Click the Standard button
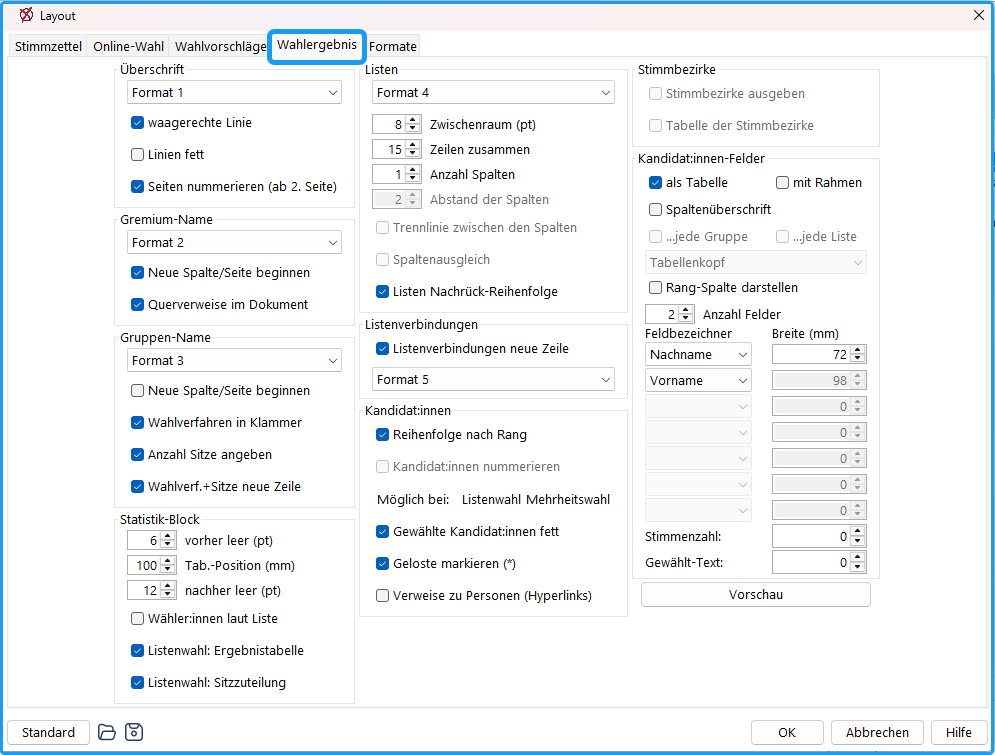Screen dimensions: 995x755 tap(48, 732)
